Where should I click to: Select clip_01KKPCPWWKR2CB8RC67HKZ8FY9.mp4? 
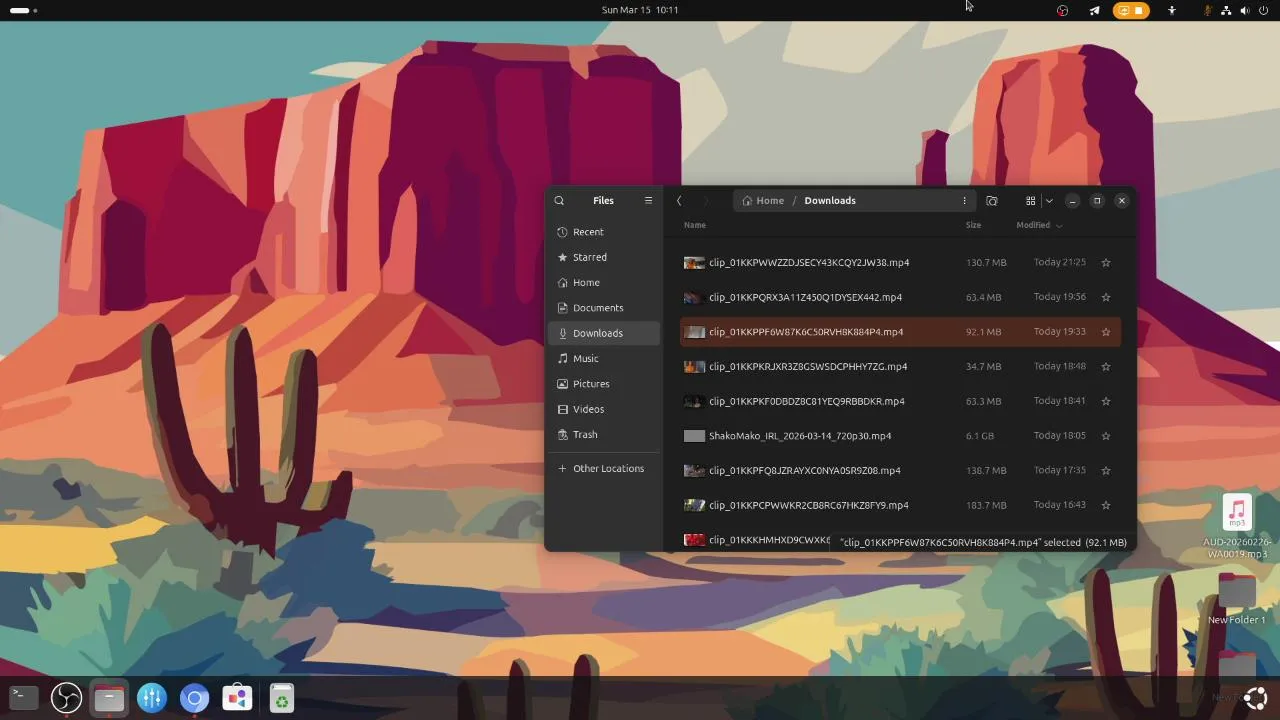click(900, 505)
